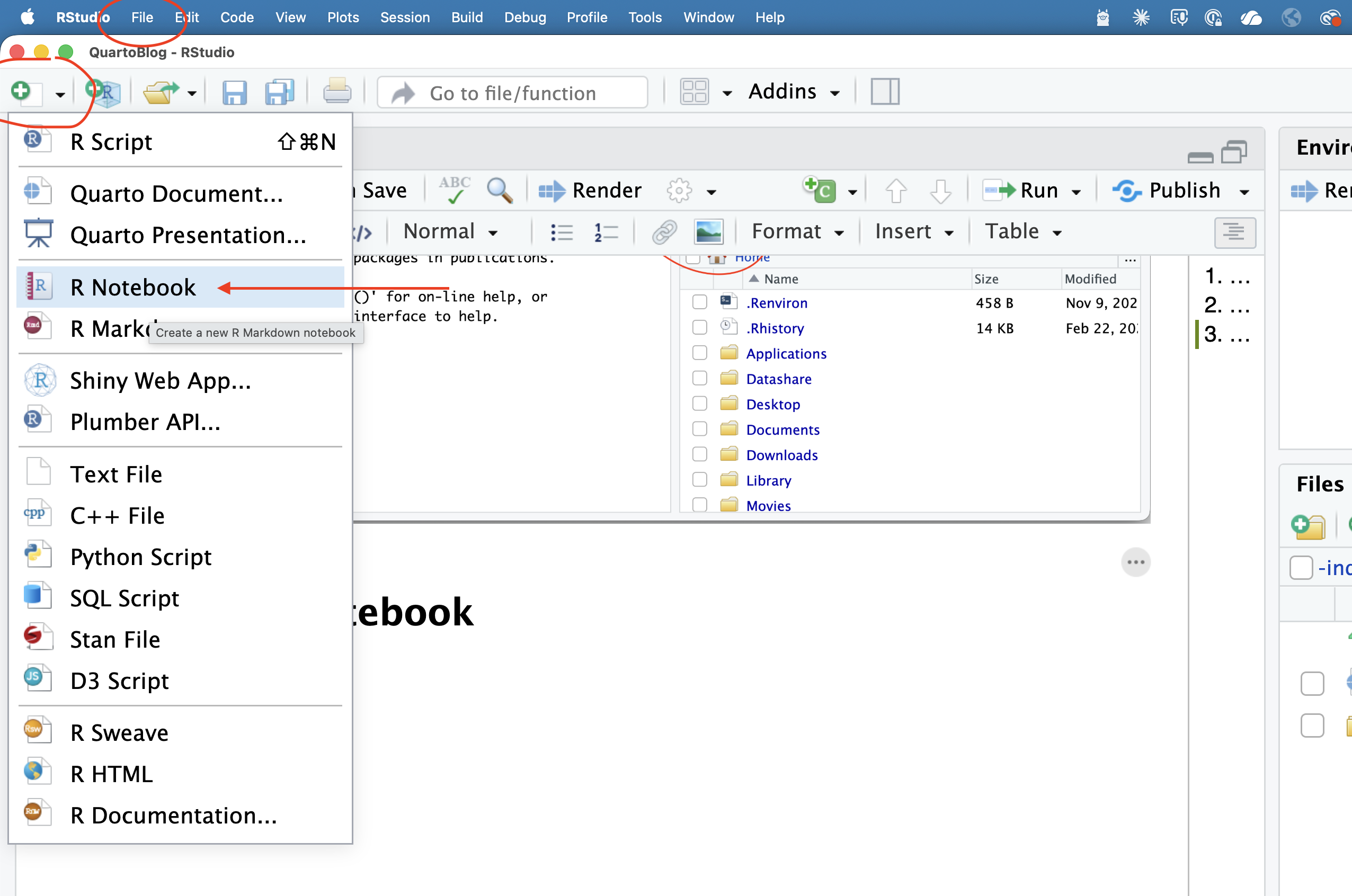Open the Session menu

(405, 17)
